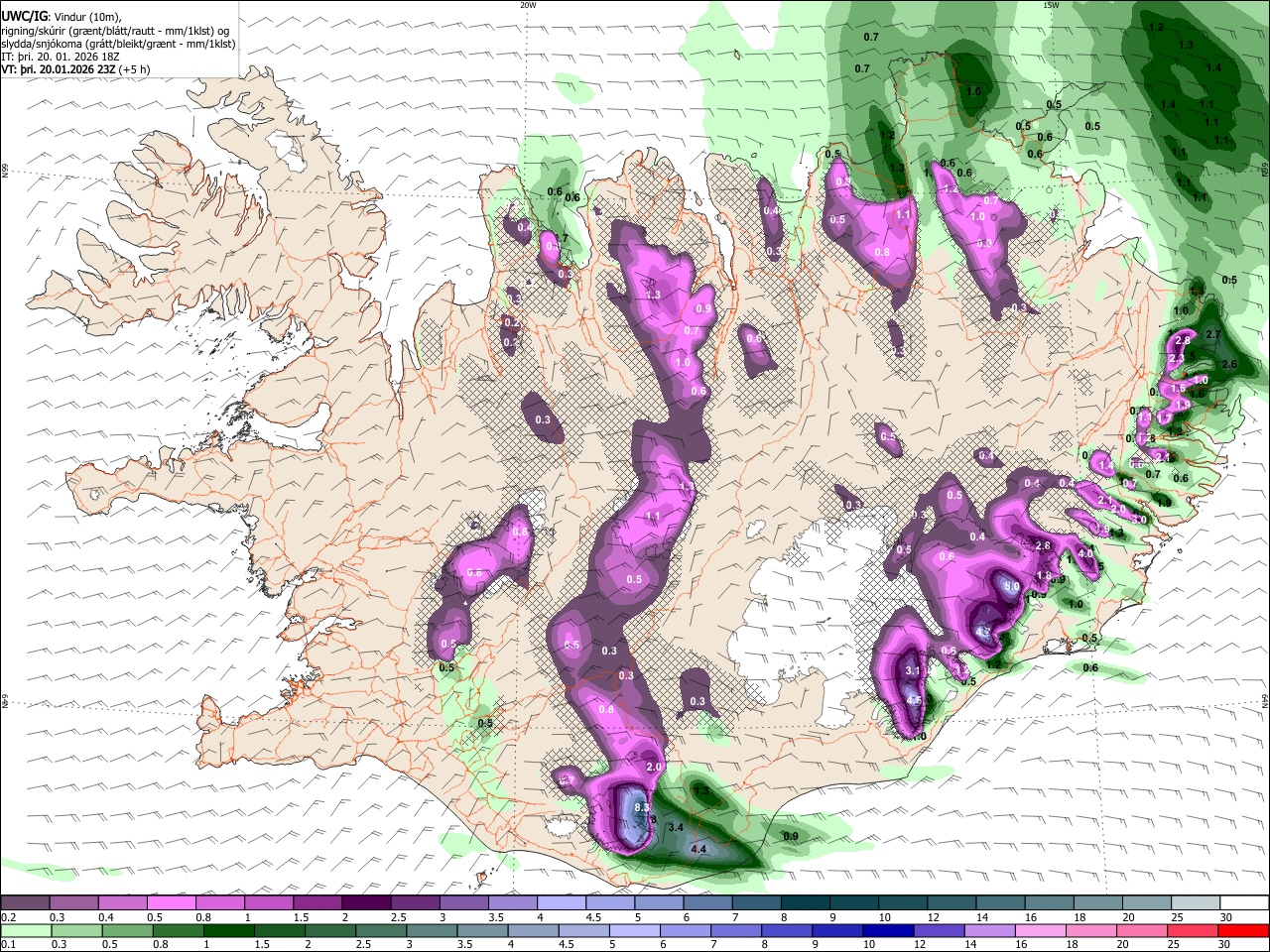
Task: Click the pale grey swatch labeled 25, upper scale
Action: (x=1196, y=903)
